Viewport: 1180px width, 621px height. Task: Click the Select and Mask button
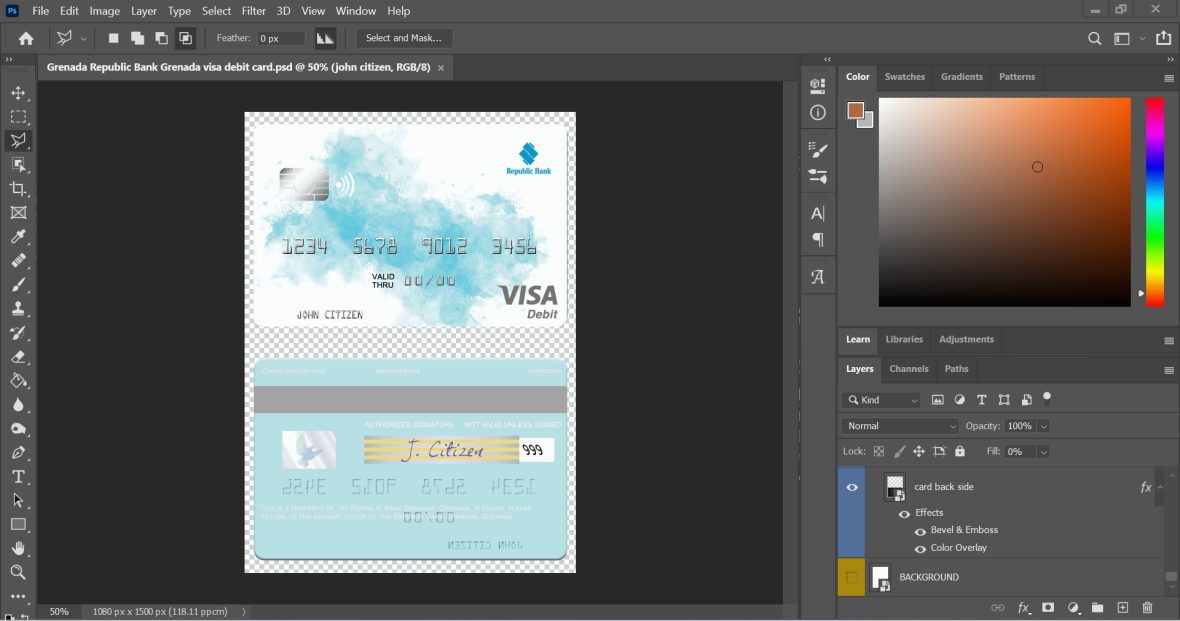[404, 38]
